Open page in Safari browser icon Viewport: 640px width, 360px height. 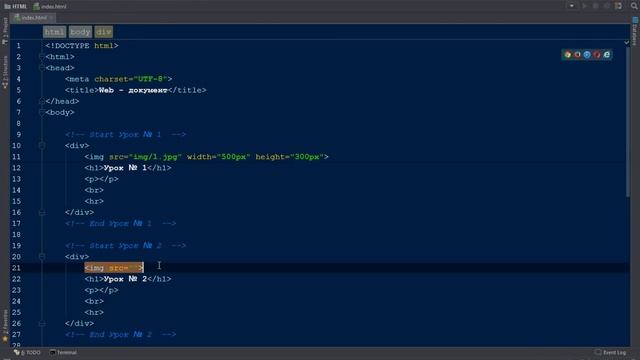587,54
